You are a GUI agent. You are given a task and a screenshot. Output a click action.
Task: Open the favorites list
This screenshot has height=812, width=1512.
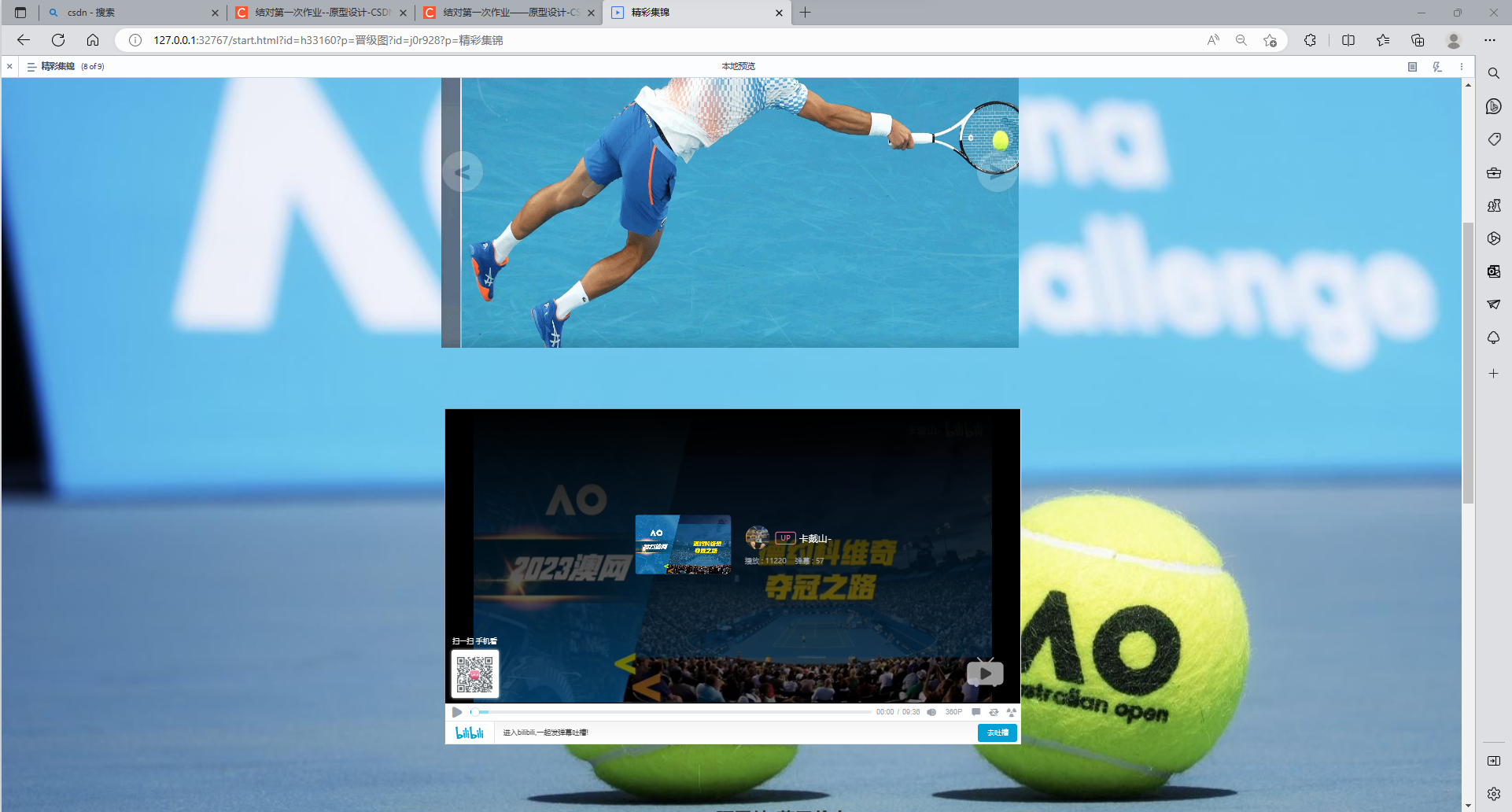pyautogui.click(x=1383, y=40)
